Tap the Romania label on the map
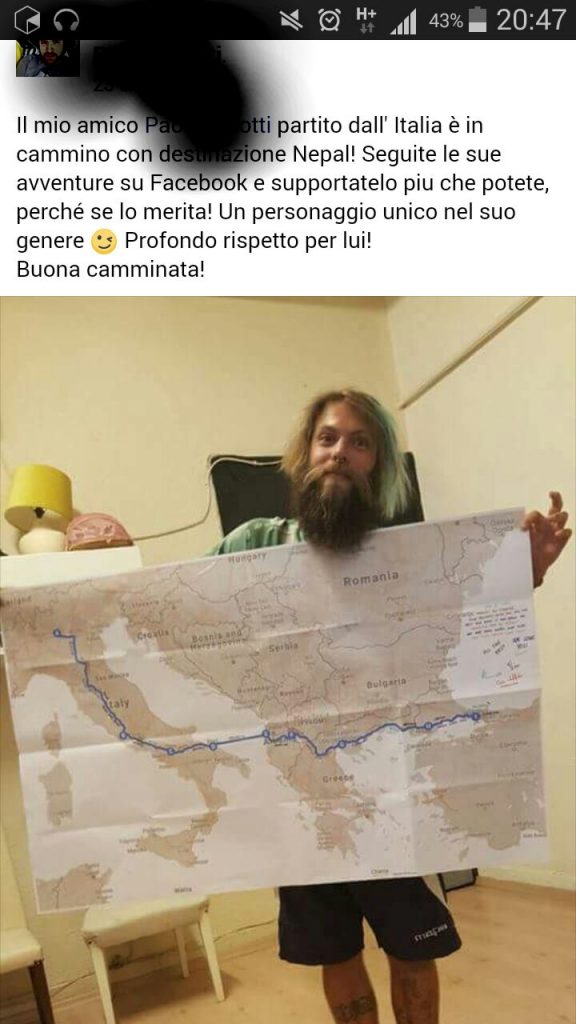Screen dimensions: 576x1024 [x=371, y=578]
